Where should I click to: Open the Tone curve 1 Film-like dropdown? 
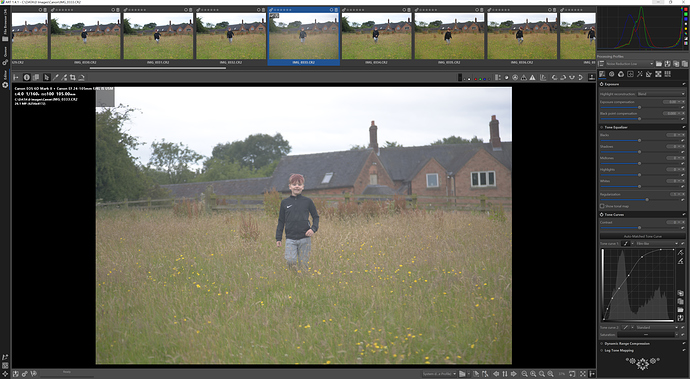coord(657,243)
